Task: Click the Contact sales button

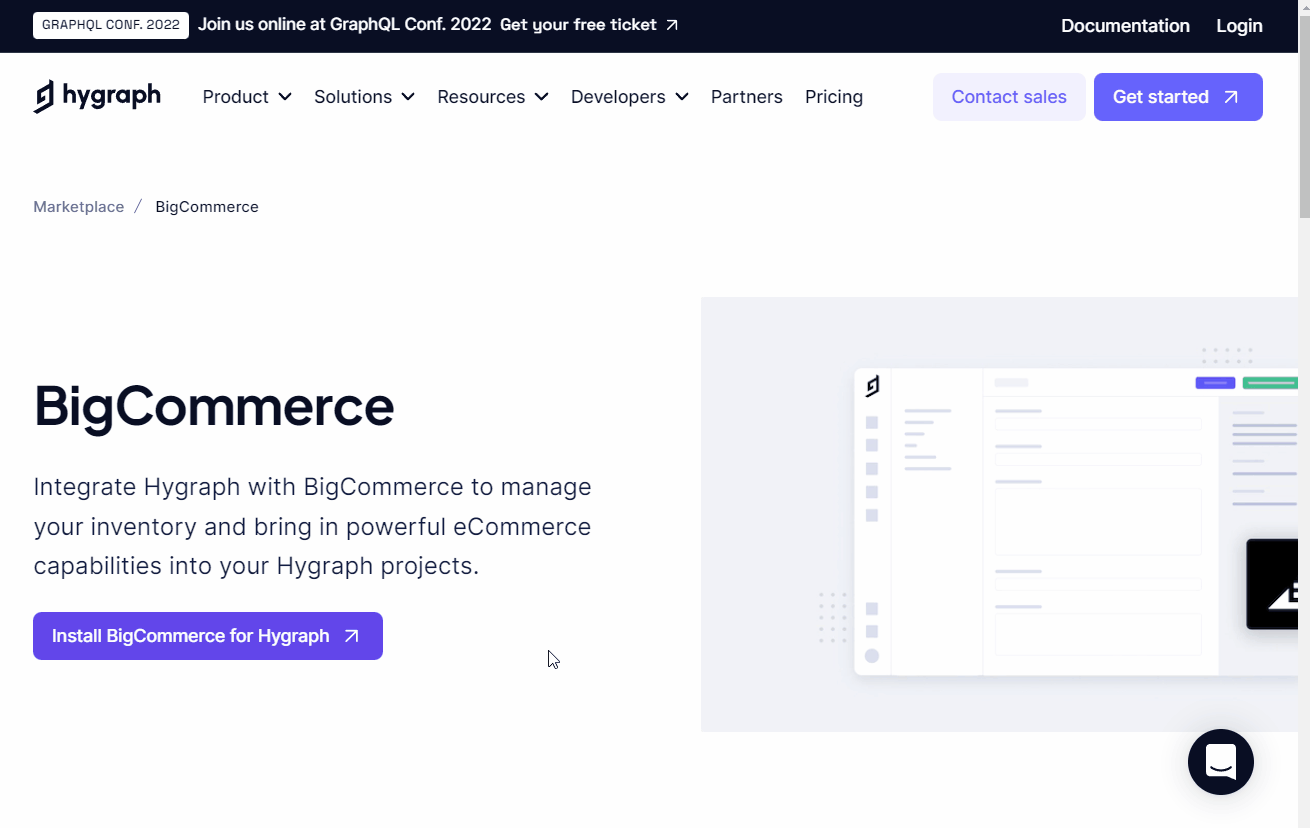Action: click(x=1008, y=96)
